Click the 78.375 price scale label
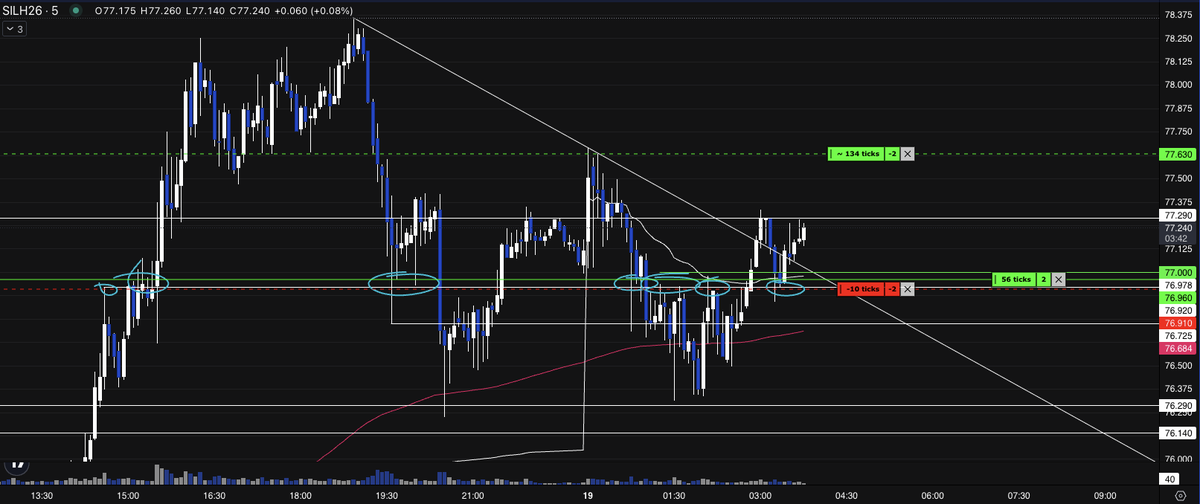 coord(1176,14)
